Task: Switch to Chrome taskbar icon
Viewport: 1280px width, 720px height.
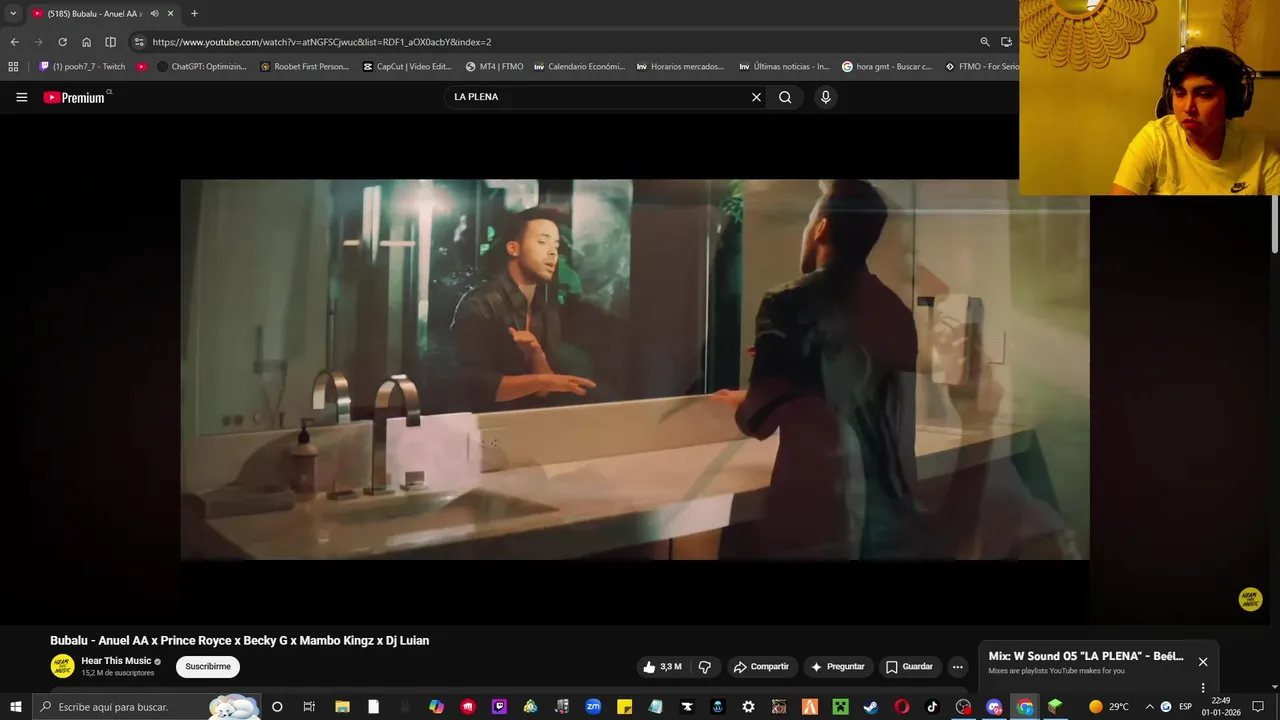Action: 1025,707
